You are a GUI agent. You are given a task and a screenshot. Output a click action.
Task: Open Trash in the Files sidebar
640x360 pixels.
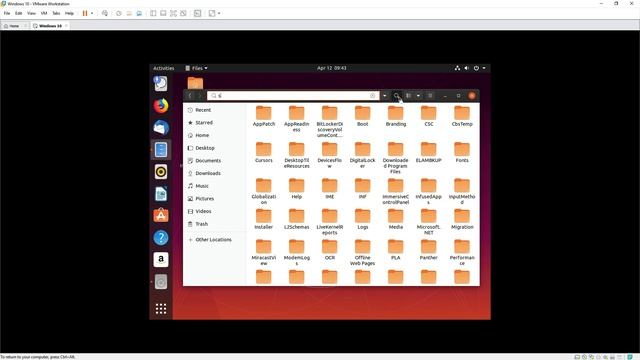214,224
